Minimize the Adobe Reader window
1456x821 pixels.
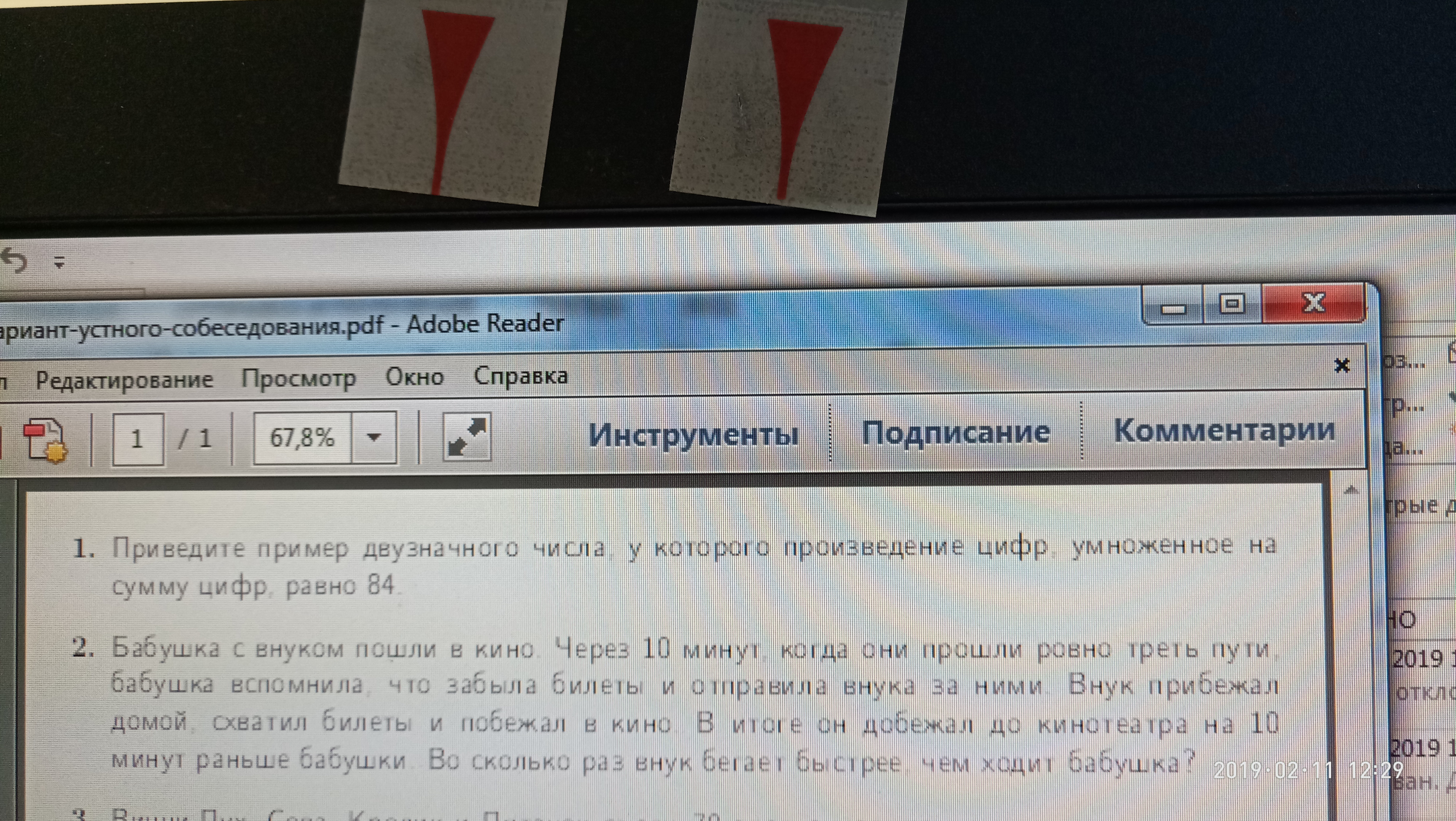[x=1173, y=308]
